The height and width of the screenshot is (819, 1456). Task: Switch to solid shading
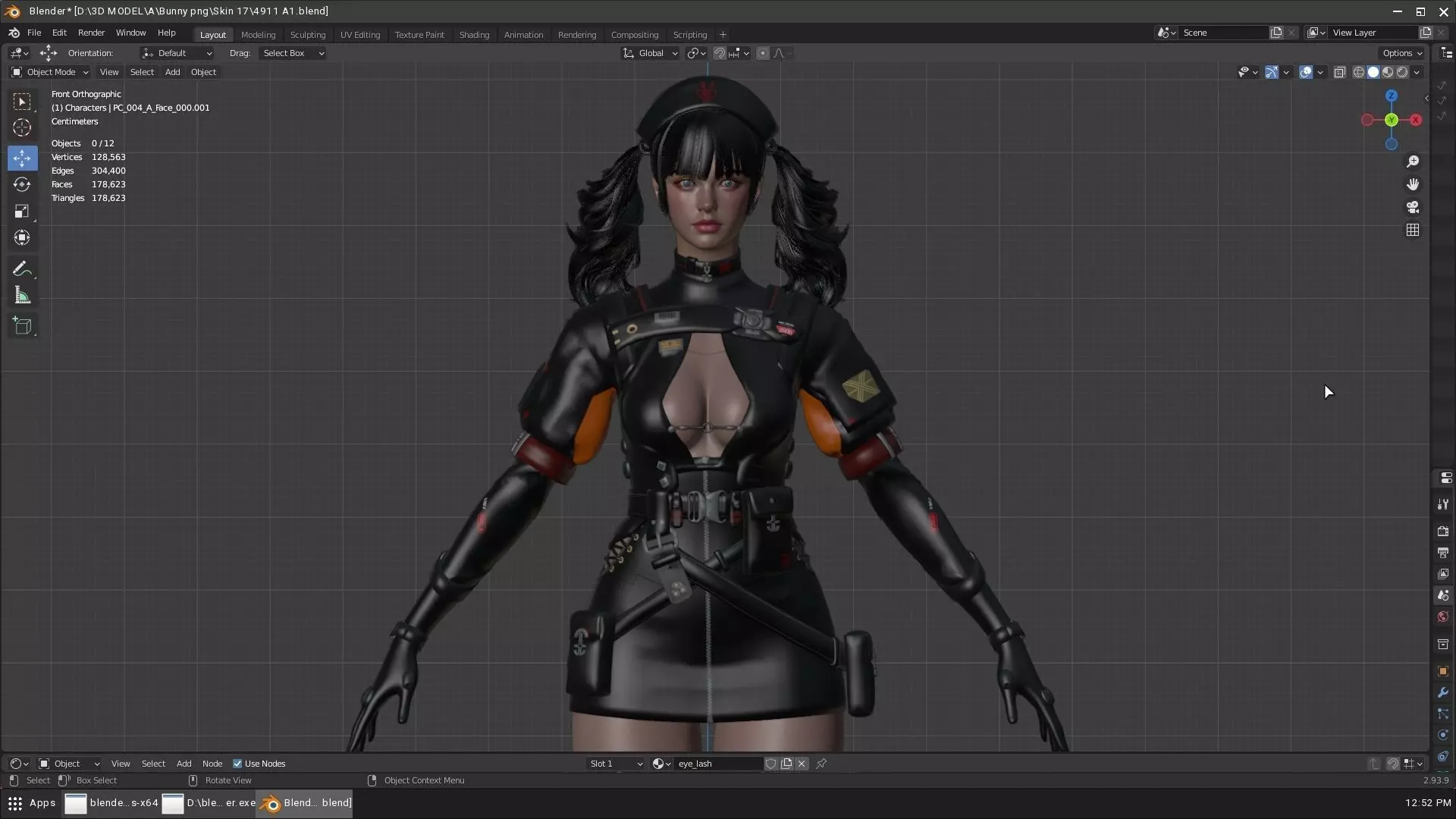click(x=1373, y=72)
